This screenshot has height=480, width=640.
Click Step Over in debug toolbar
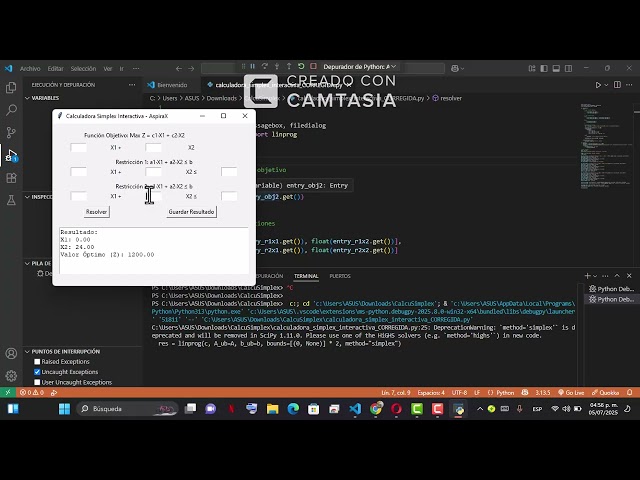[x=265, y=67]
